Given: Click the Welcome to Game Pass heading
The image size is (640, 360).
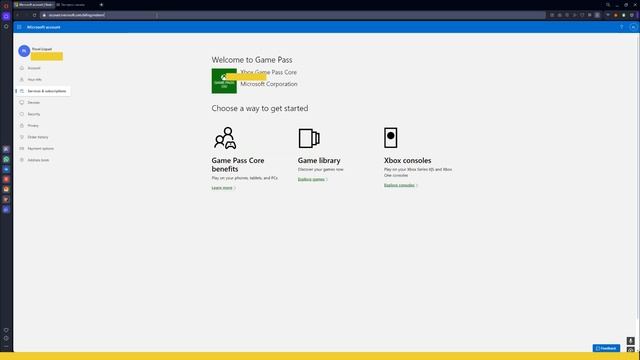Looking at the screenshot, I should pos(252,60).
